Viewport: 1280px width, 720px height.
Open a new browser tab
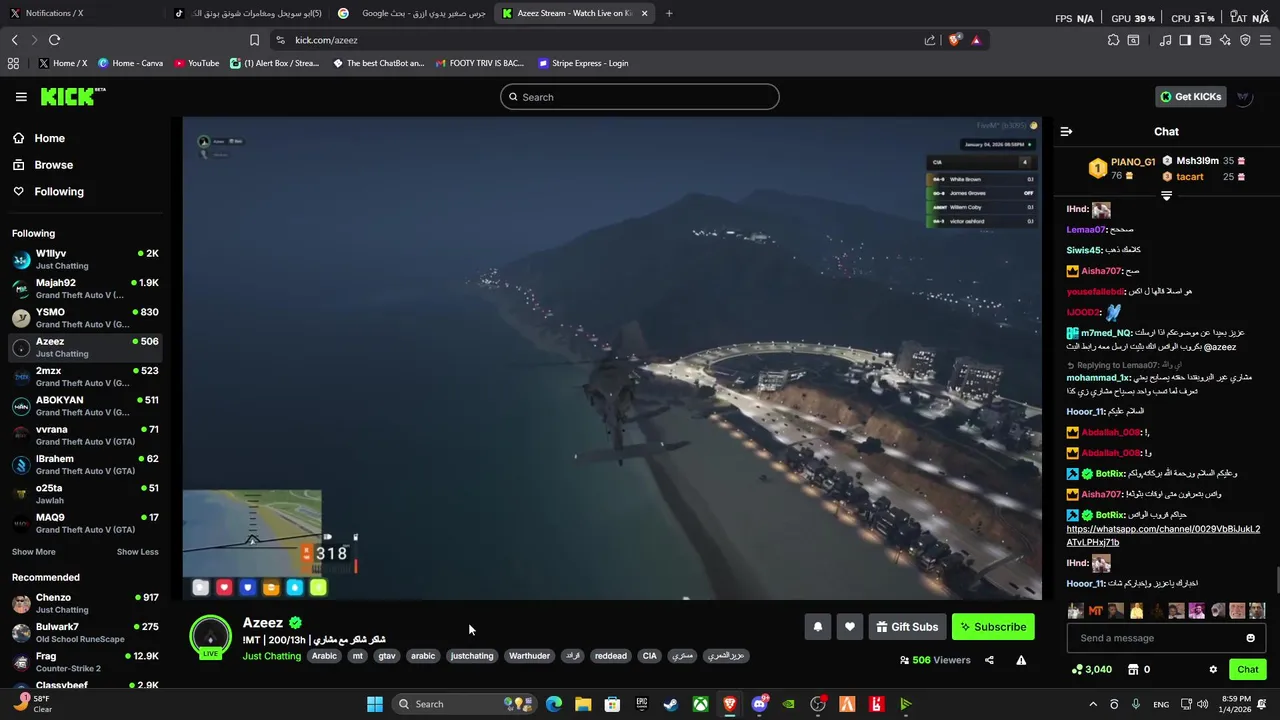pyautogui.click(x=669, y=13)
